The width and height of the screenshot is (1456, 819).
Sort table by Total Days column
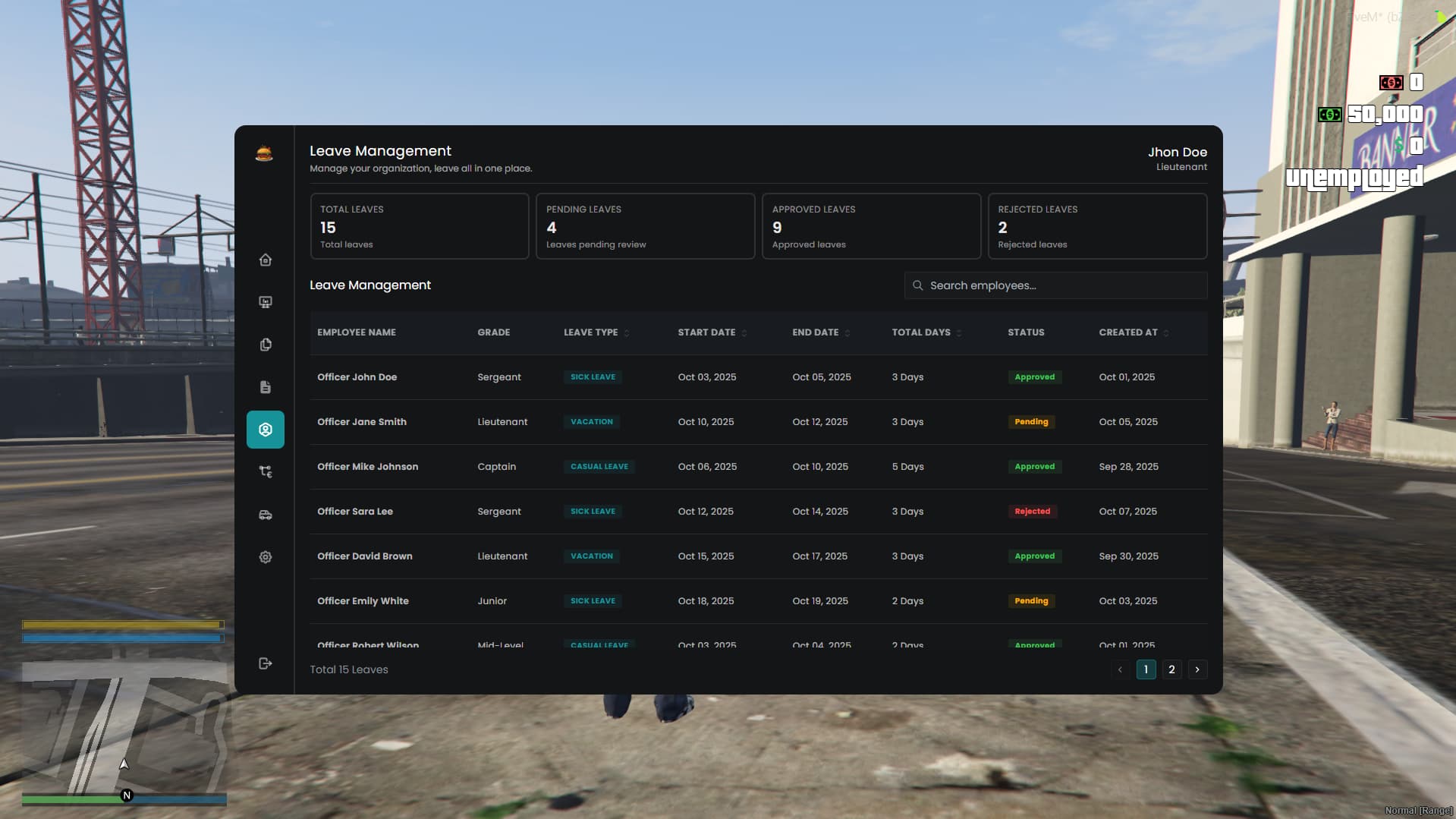(x=926, y=332)
